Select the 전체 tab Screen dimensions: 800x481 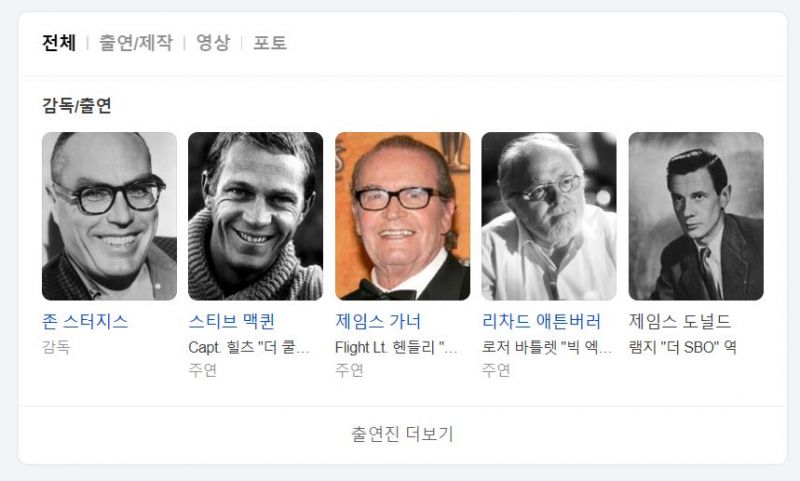[x=59, y=42]
